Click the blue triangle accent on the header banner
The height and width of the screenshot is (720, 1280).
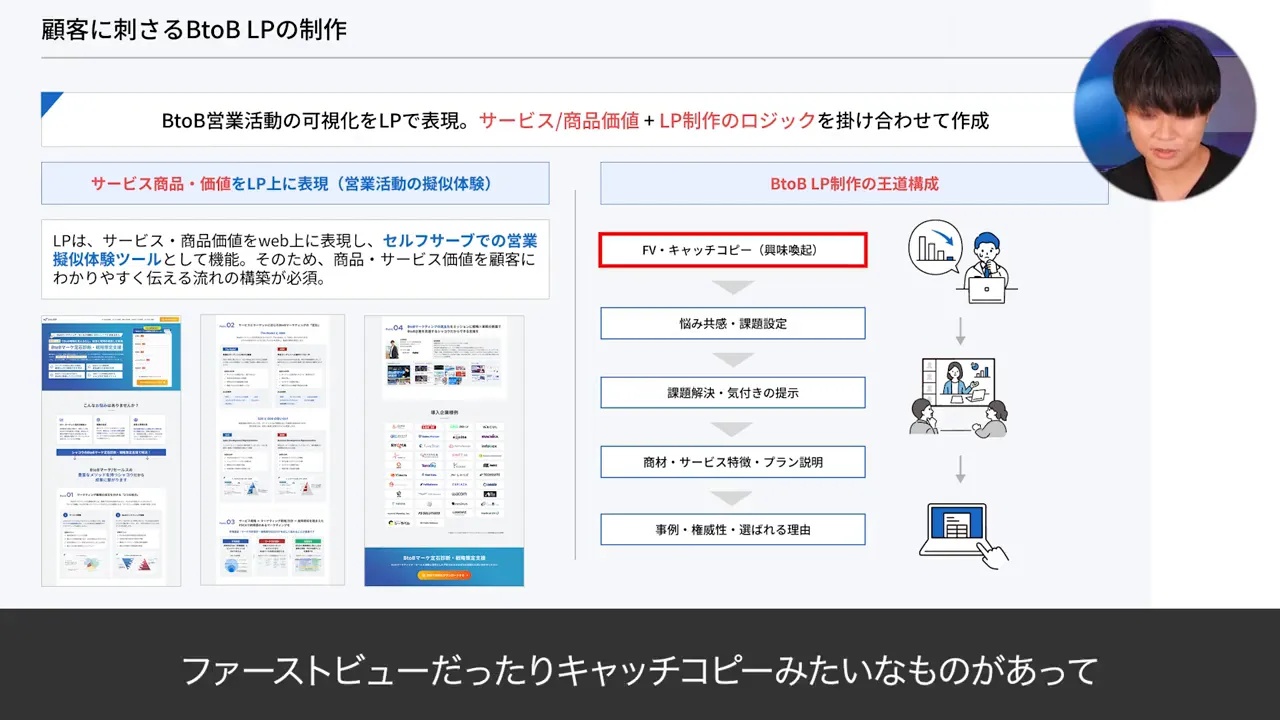pyautogui.click(x=50, y=100)
